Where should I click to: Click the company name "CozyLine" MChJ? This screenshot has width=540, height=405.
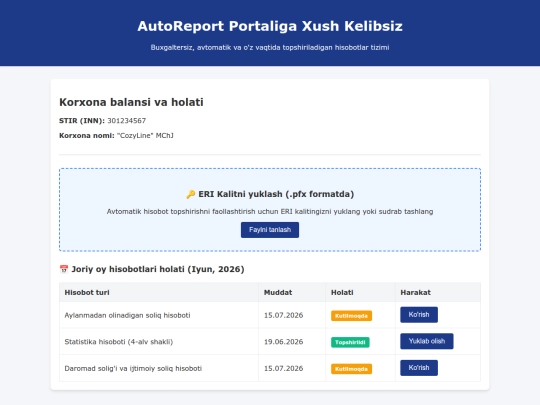point(145,136)
